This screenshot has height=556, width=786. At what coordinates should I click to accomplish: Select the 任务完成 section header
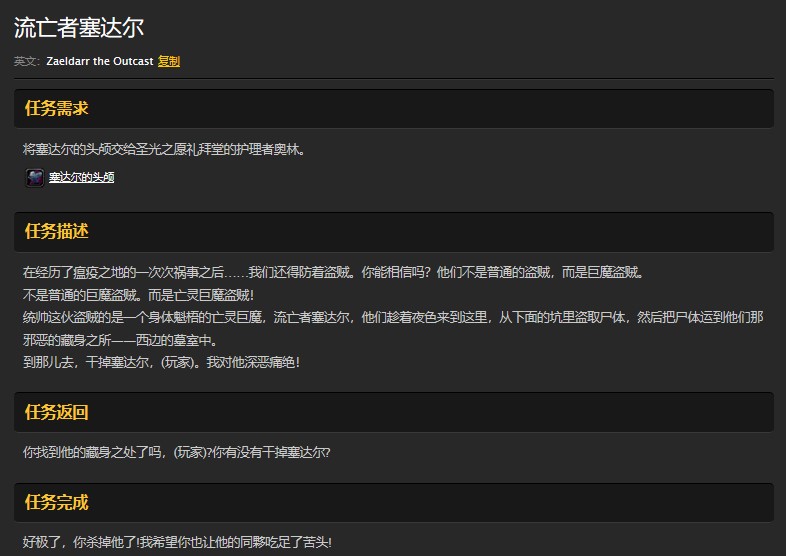57,502
